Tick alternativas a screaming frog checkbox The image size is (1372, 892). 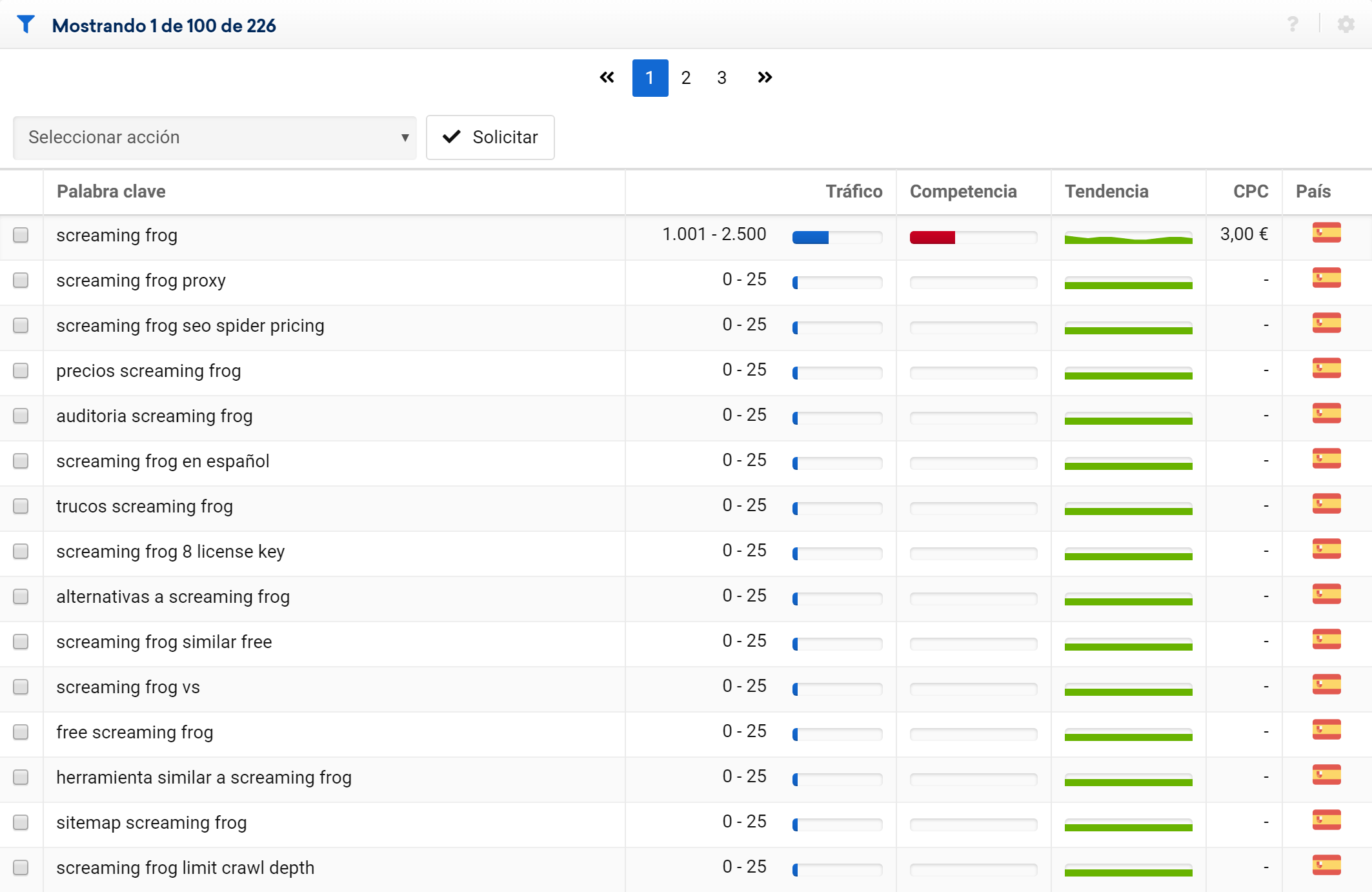[21, 596]
